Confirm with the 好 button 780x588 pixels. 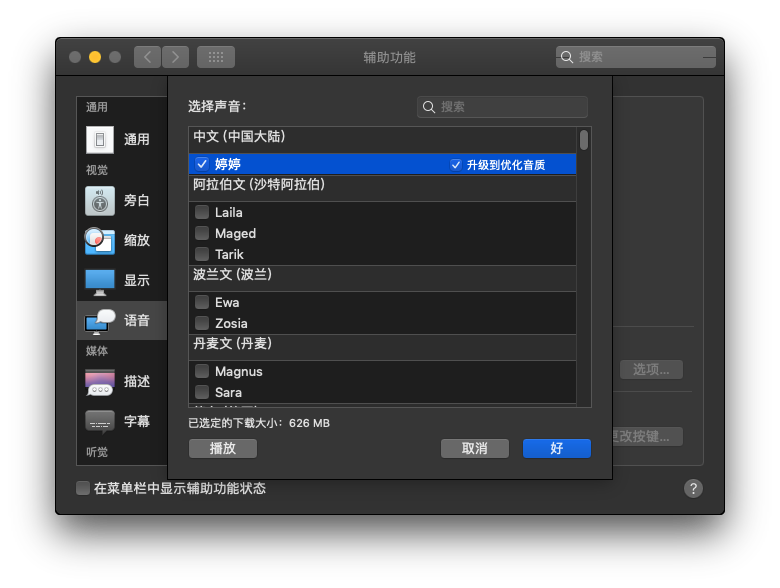tap(557, 449)
